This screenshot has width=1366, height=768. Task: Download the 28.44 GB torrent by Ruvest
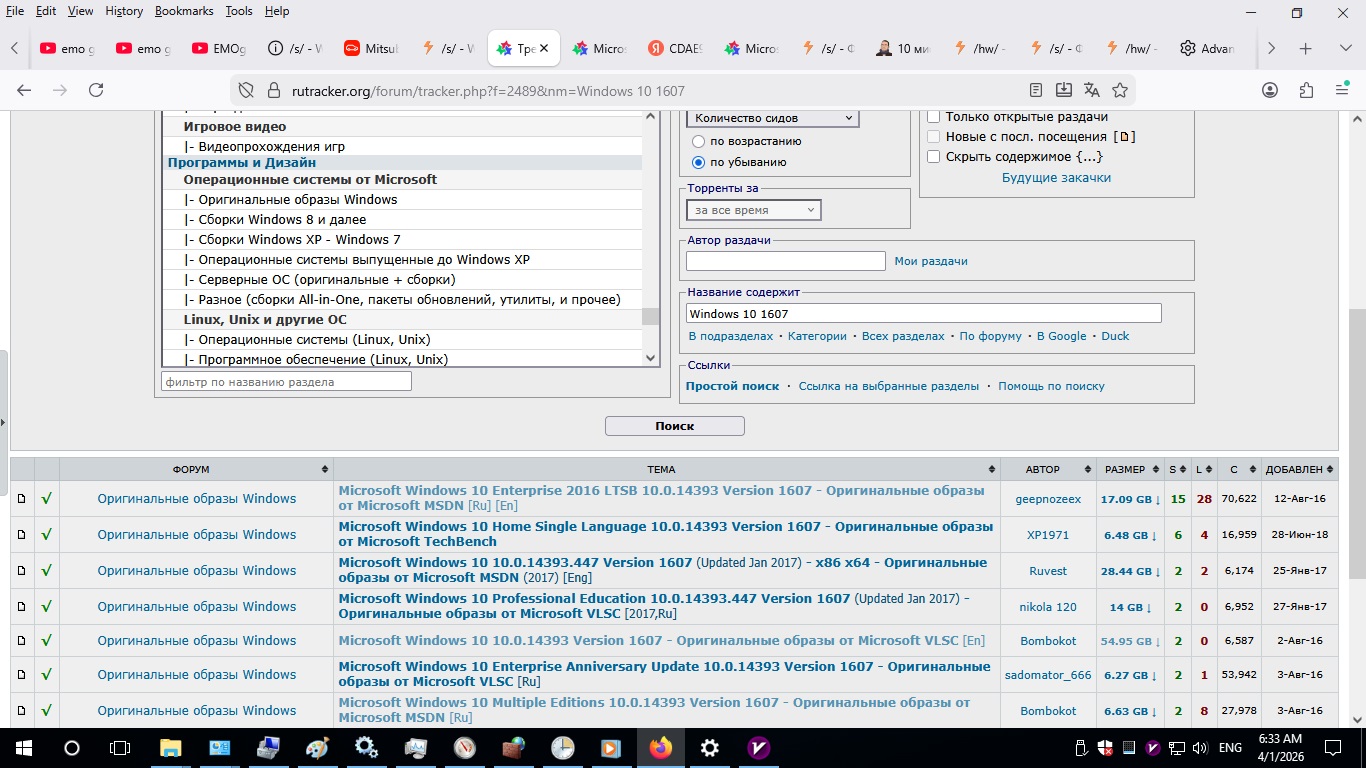(x=1131, y=571)
